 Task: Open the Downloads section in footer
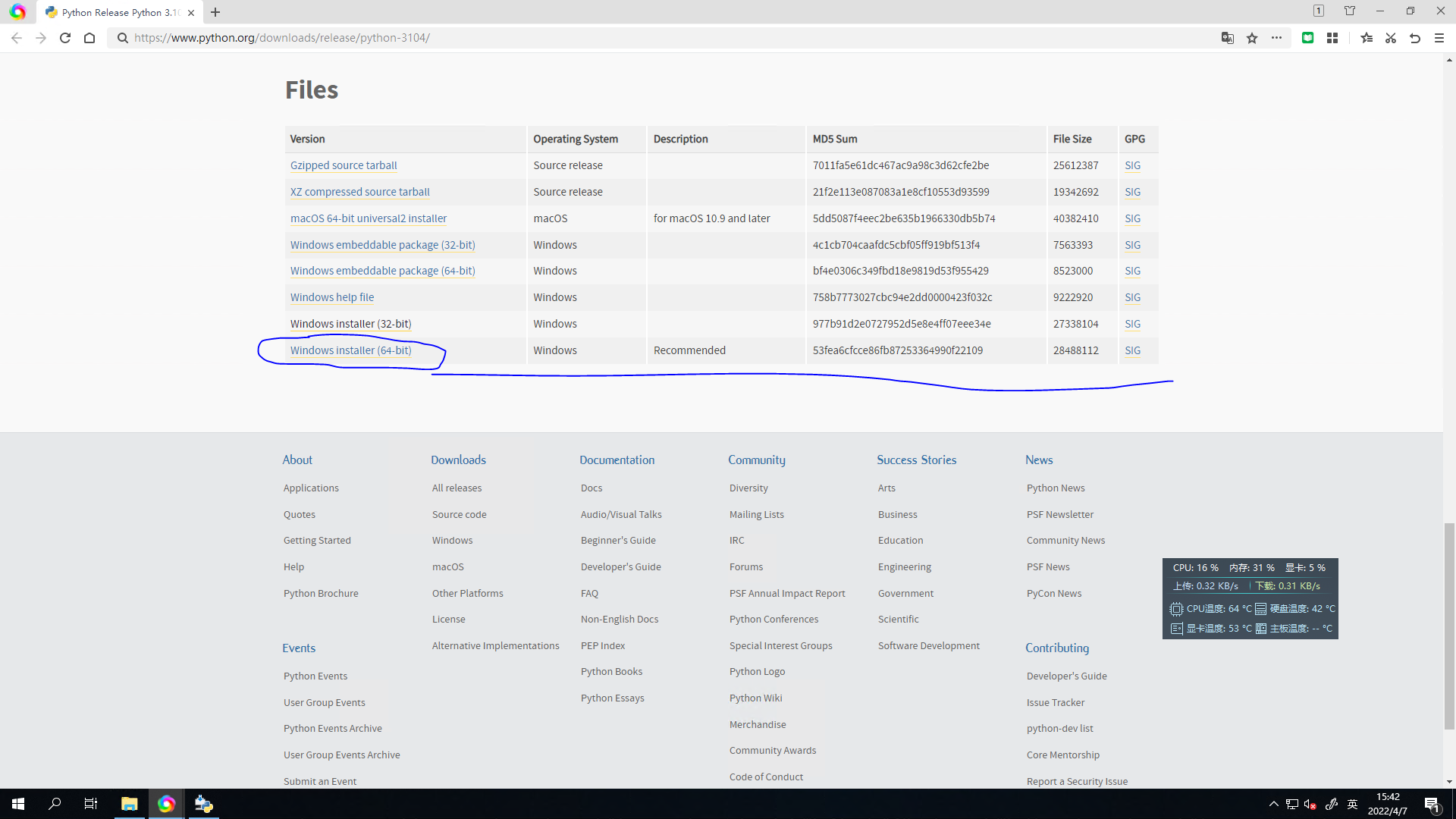coord(458,459)
